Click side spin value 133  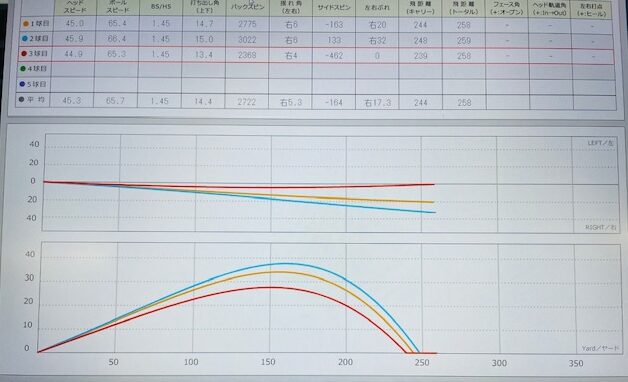pyautogui.click(x=334, y=40)
